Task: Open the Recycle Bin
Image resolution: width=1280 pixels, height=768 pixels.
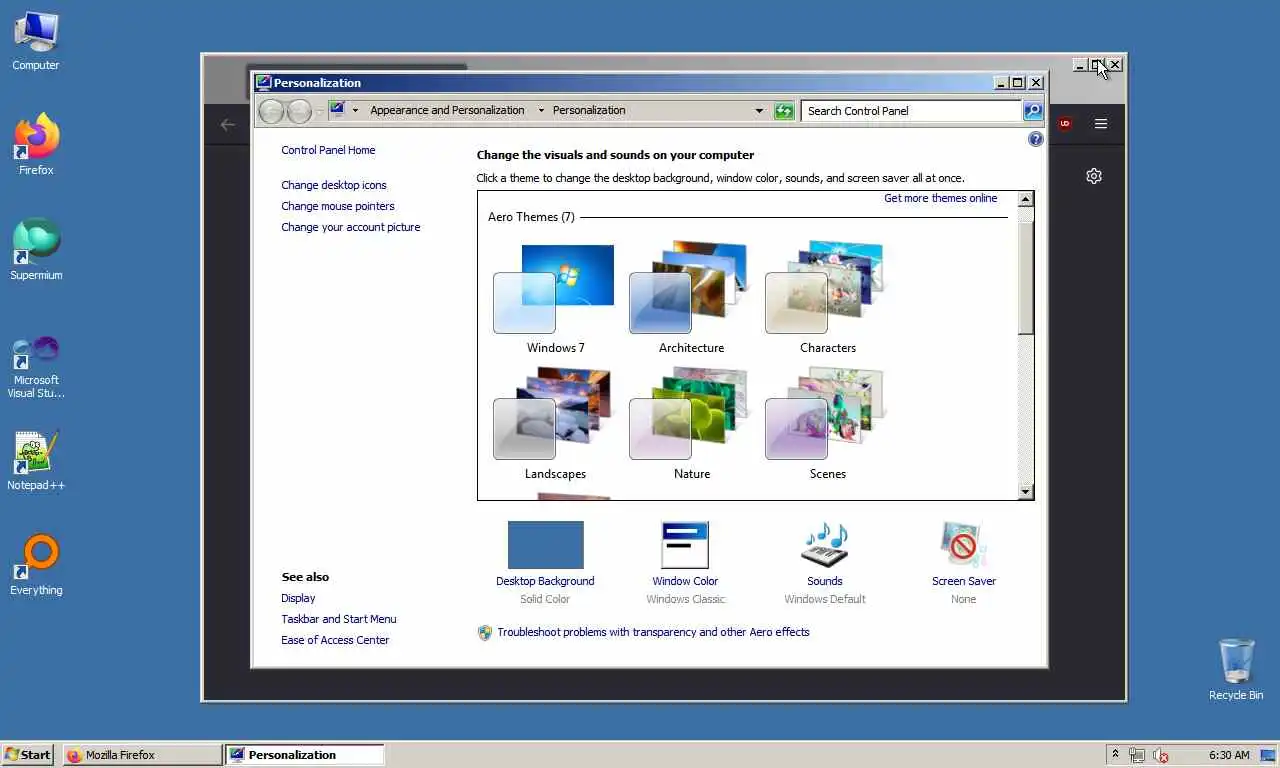Action: [x=1236, y=670]
